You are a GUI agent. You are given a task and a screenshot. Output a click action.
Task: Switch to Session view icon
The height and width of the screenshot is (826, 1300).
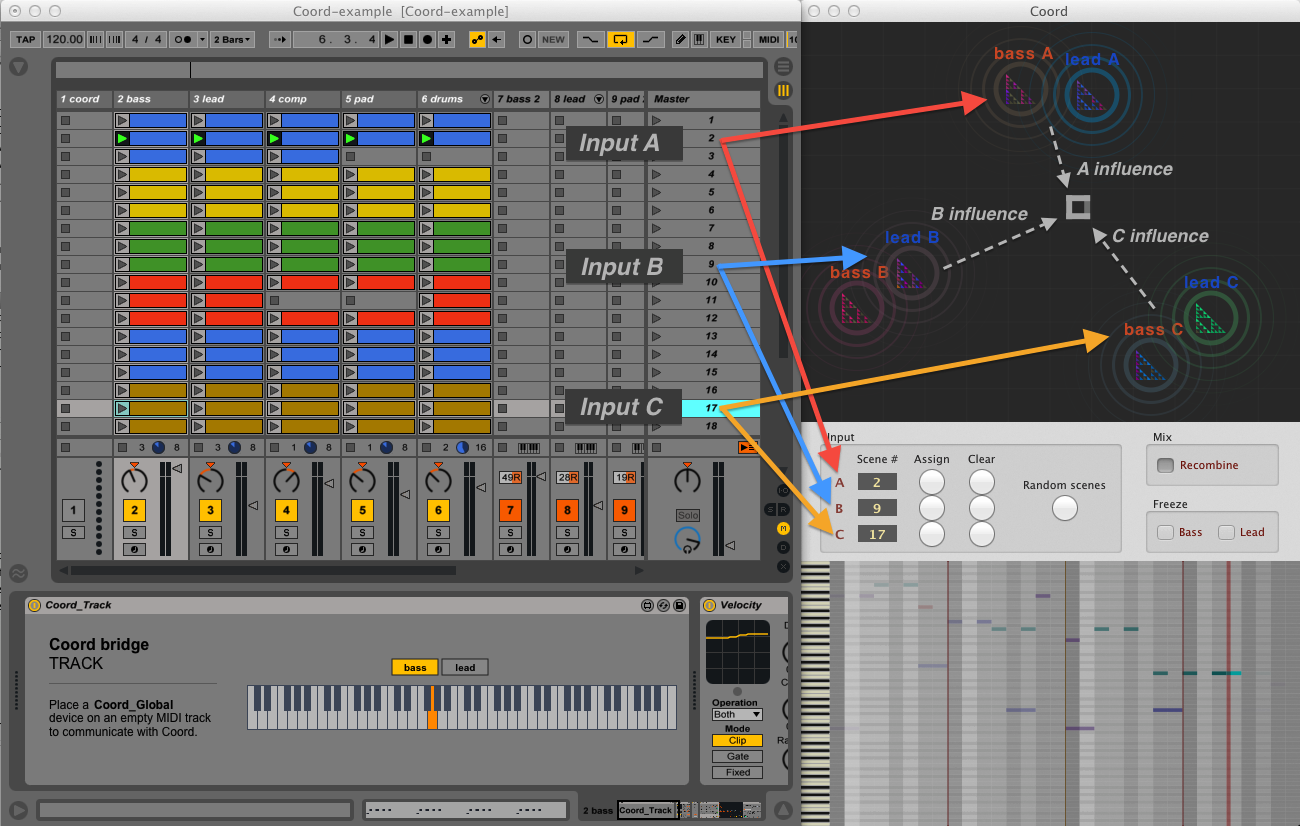pos(783,90)
